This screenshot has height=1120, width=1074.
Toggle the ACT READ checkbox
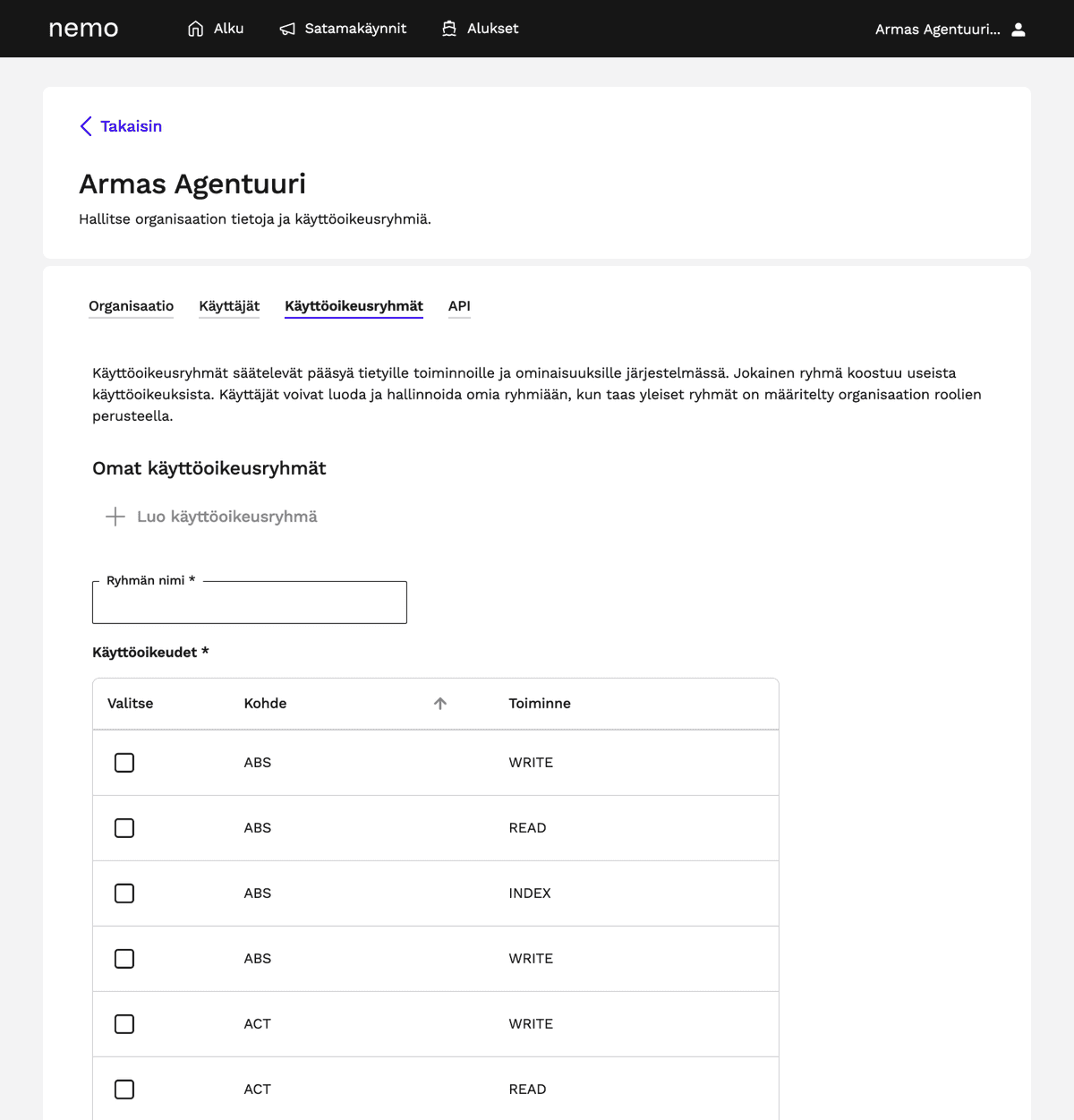[x=124, y=1090]
